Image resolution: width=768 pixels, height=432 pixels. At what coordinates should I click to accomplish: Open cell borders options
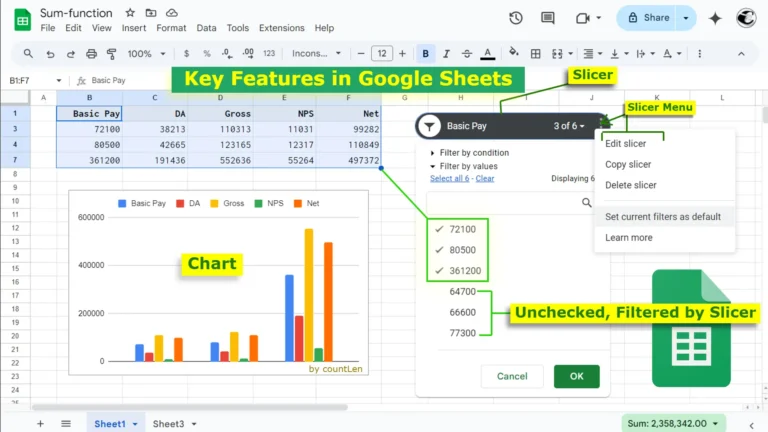point(536,54)
